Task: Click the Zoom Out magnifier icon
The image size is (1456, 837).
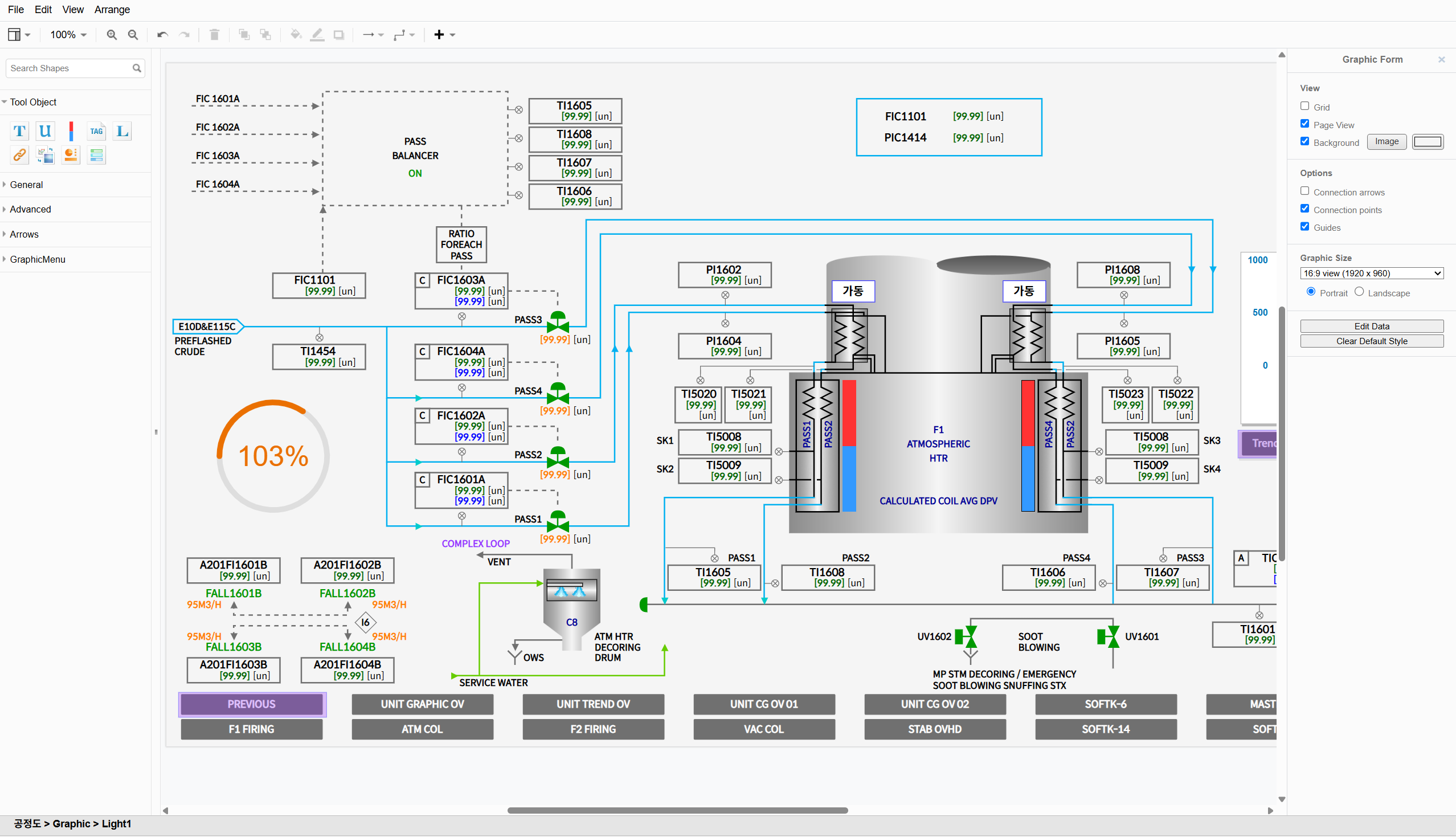Action: 133,35
